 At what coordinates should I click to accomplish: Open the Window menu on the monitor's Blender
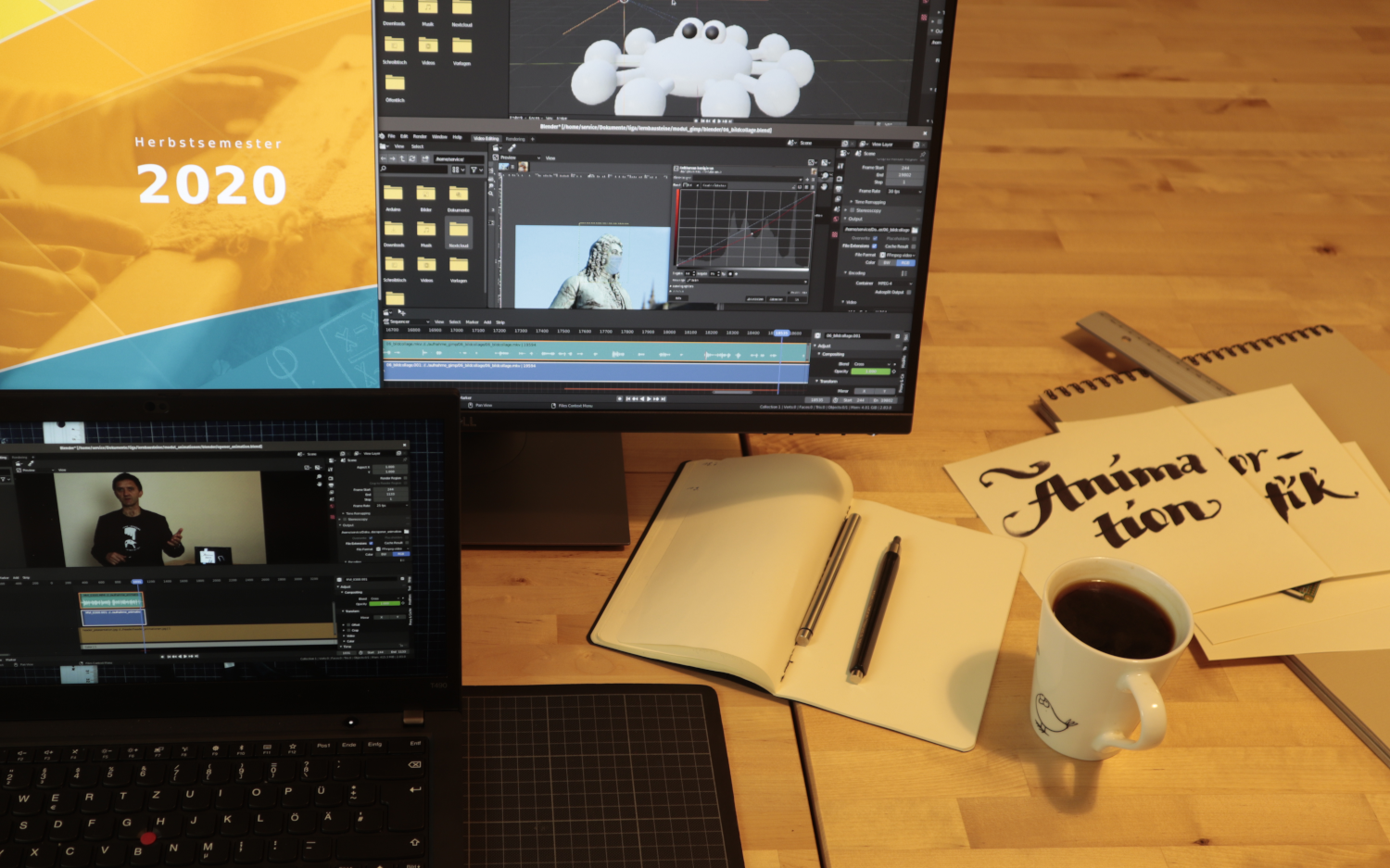pyautogui.click(x=439, y=137)
